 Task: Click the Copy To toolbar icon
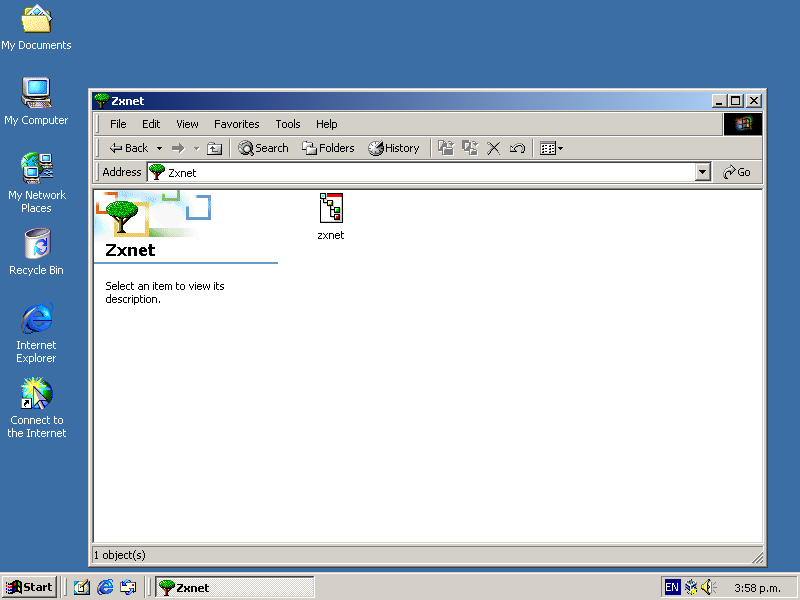pyautogui.click(x=470, y=148)
